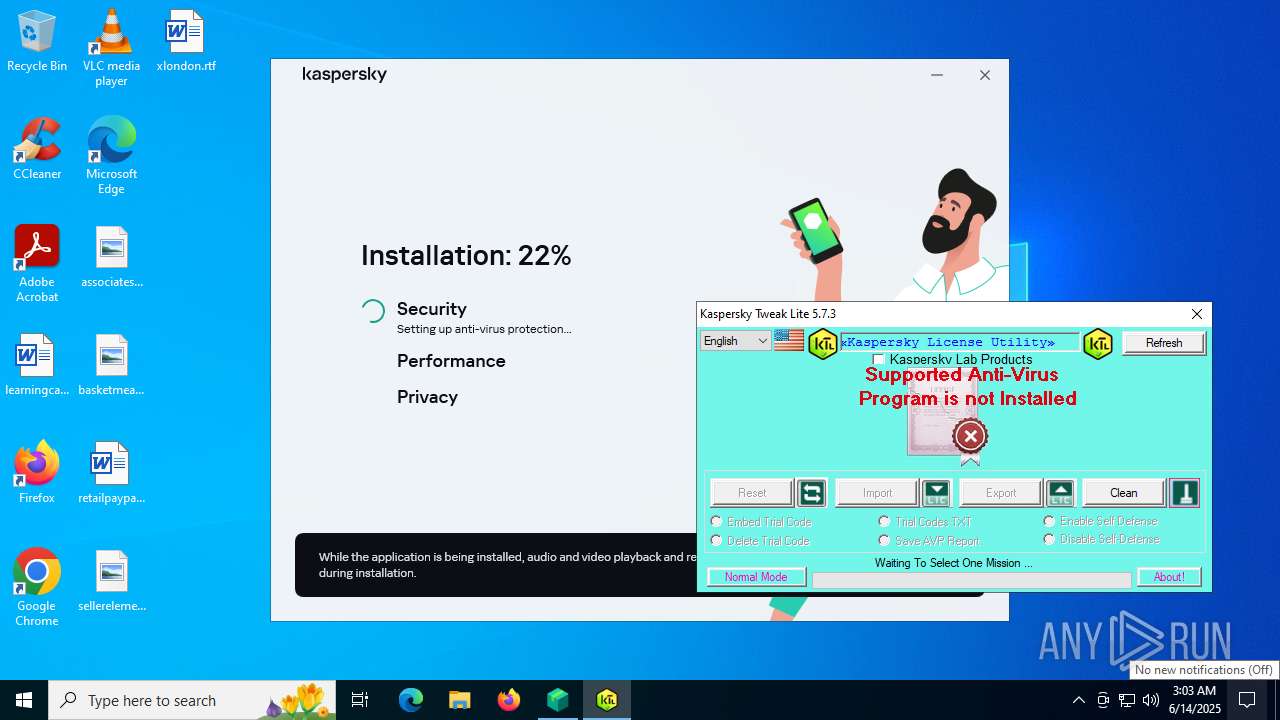1280x720 pixels.
Task: Select the sellereleme image file on desktop
Action: (111, 582)
